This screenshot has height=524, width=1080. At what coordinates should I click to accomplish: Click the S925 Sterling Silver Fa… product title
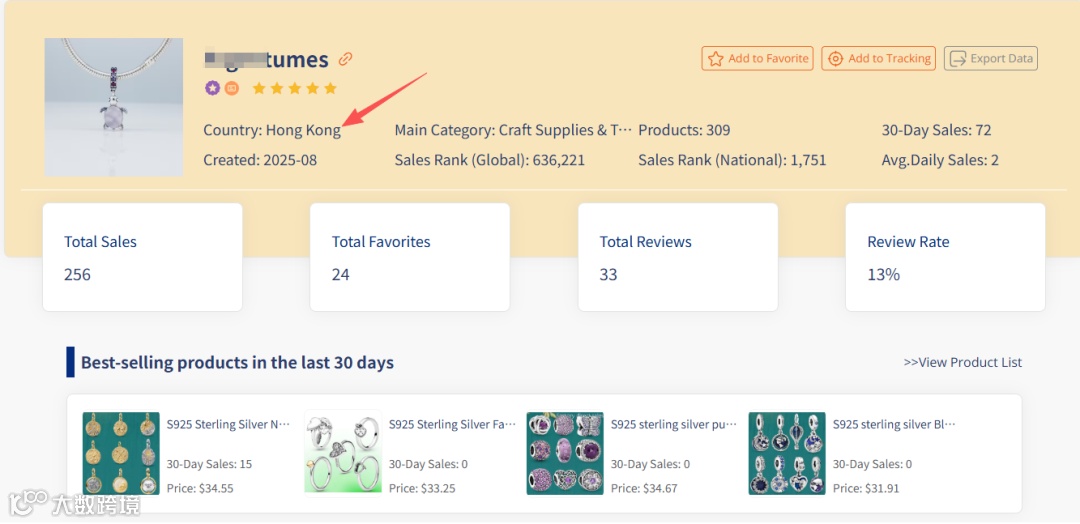(452, 424)
